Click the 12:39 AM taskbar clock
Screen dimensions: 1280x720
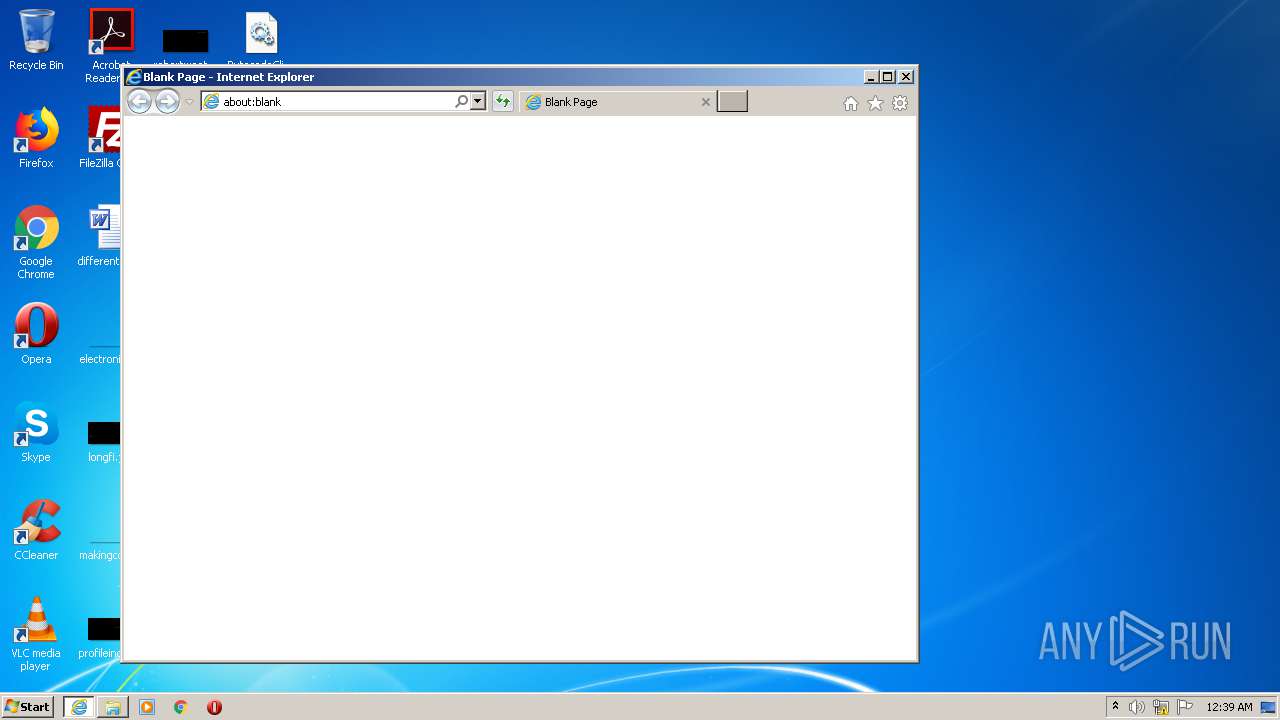coord(1229,707)
